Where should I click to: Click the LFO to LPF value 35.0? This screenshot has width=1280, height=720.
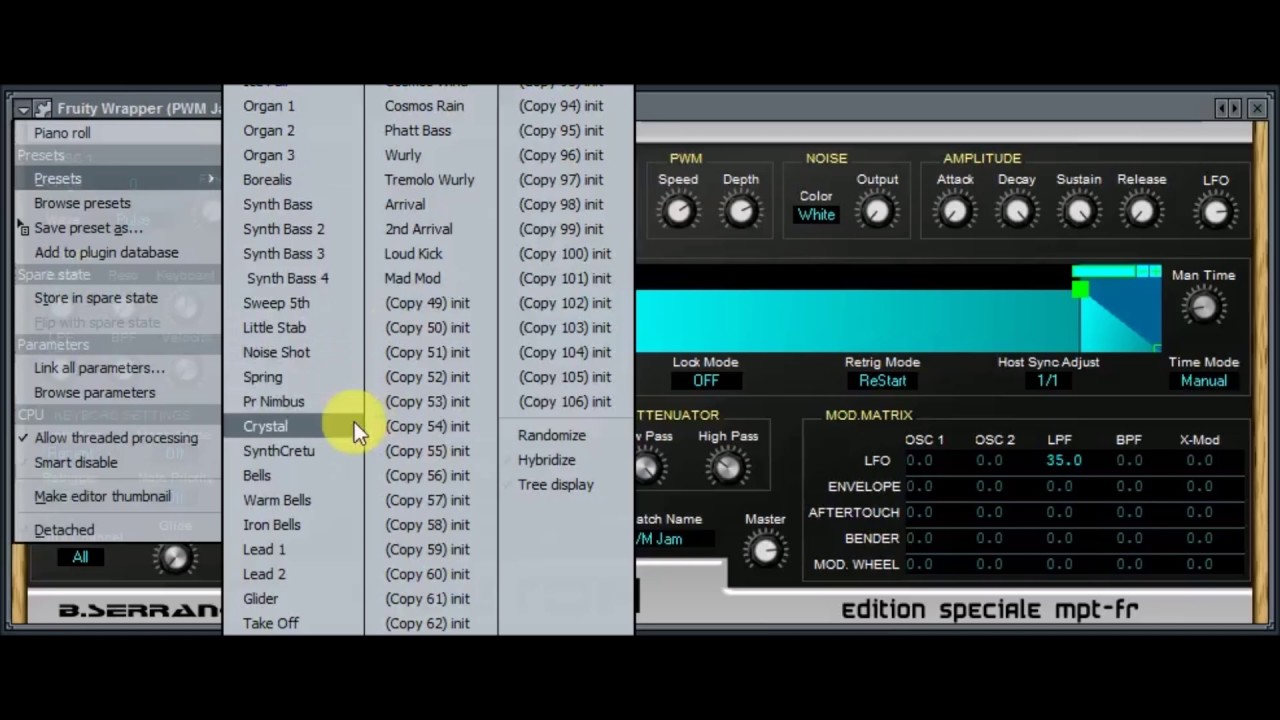pyautogui.click(x=1063, y=461)
